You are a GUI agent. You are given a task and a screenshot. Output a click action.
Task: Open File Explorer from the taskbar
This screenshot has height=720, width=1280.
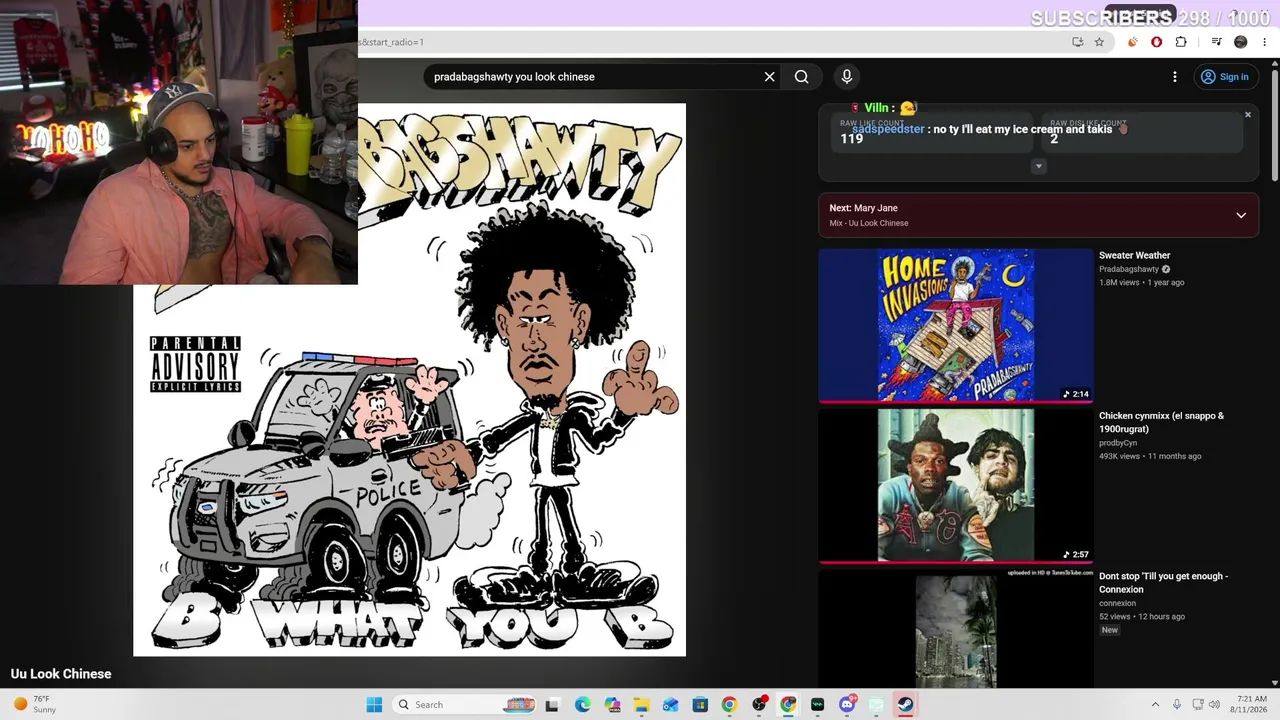pos(641,705)
